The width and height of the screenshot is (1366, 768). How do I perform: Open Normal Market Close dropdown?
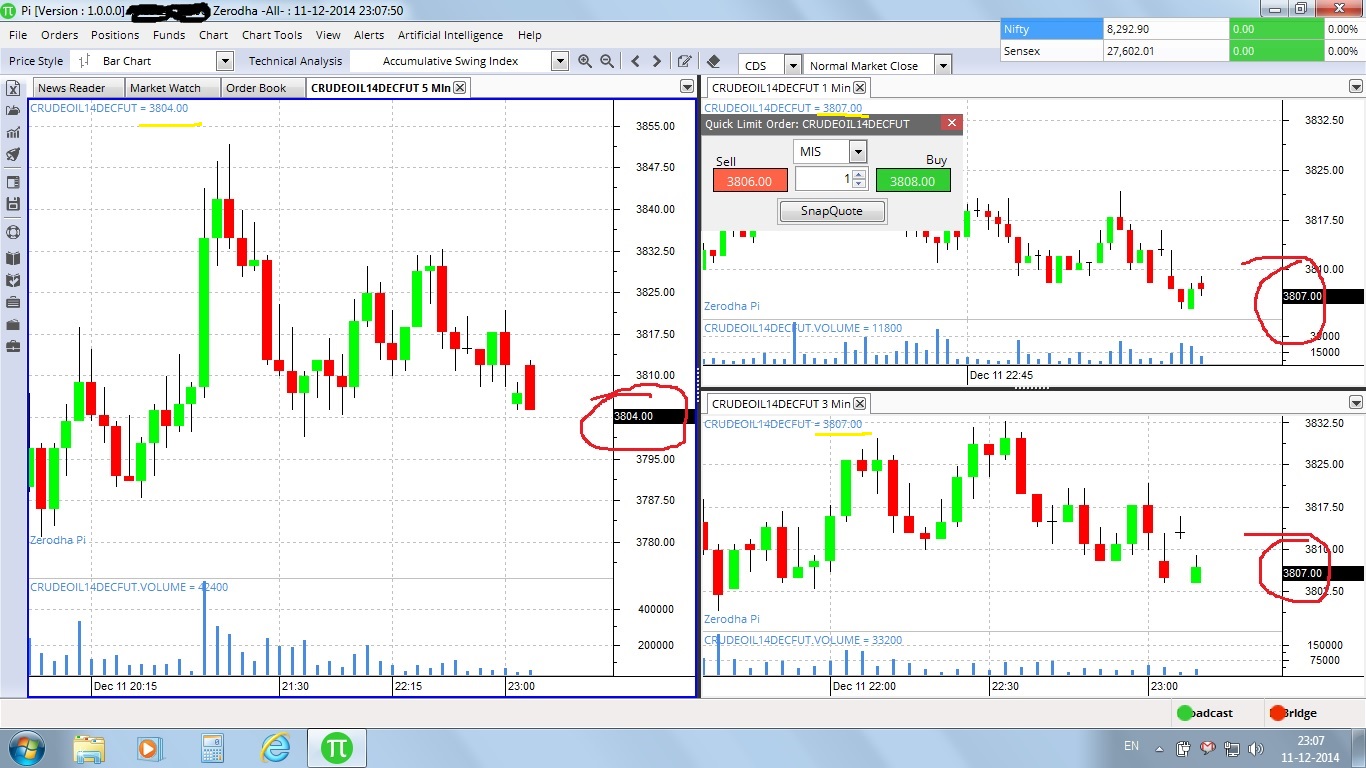pos(941,65)
